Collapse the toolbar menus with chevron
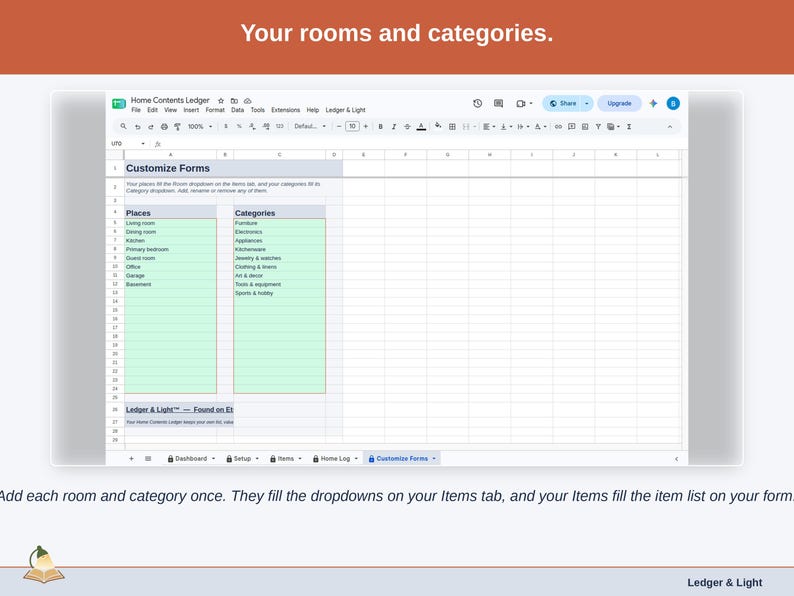Image resolution: width=794 pixels, height=596 pixels. tap(670, 127)
